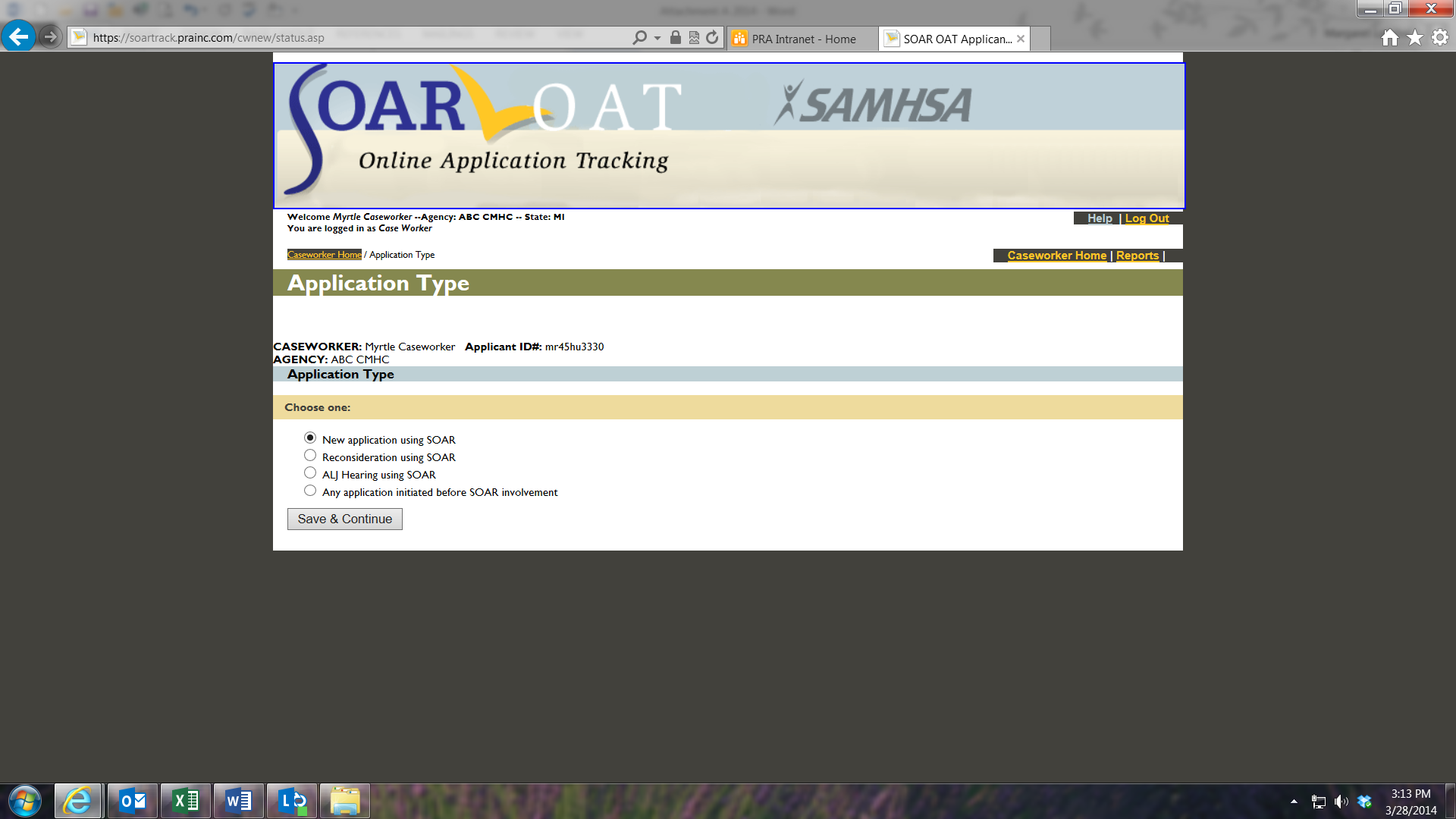The width and height of the screenshot is (1456, 819).
Task: Switch to PRA Intranet - Home tab
Action: click(x=802, y=39)
